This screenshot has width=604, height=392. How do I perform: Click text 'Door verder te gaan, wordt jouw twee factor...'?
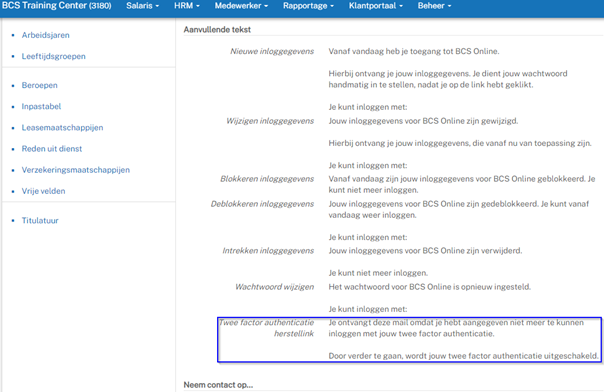pos(463,356)
